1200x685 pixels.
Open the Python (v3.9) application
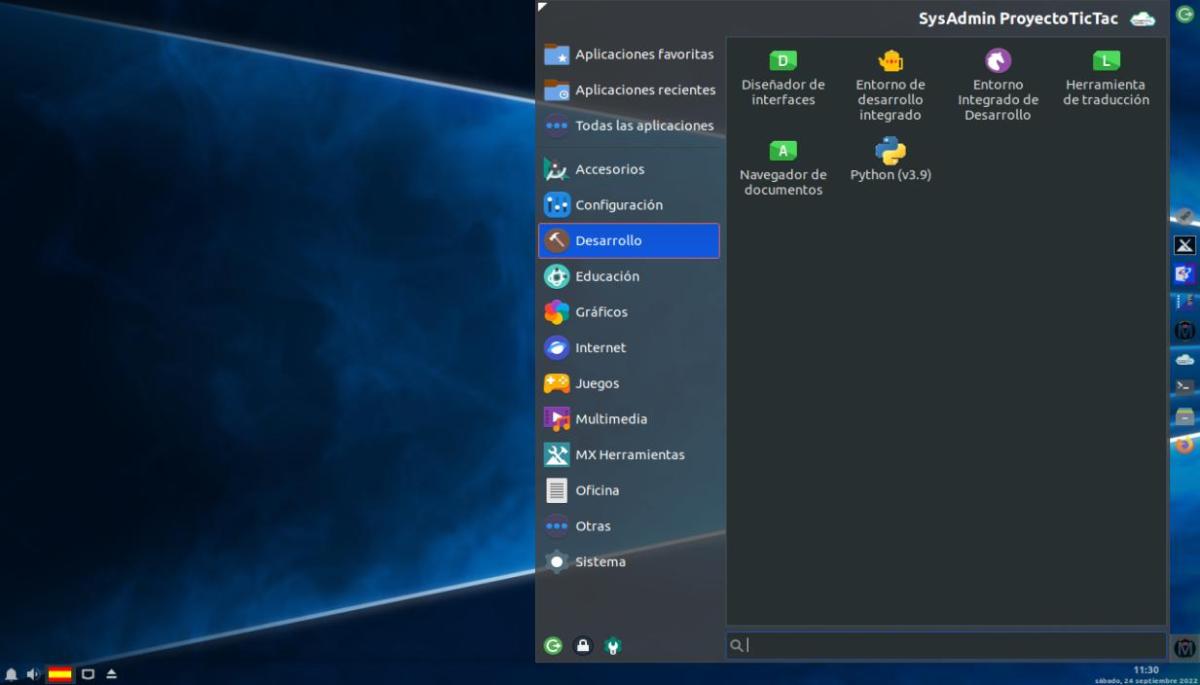tap(890, 160)
